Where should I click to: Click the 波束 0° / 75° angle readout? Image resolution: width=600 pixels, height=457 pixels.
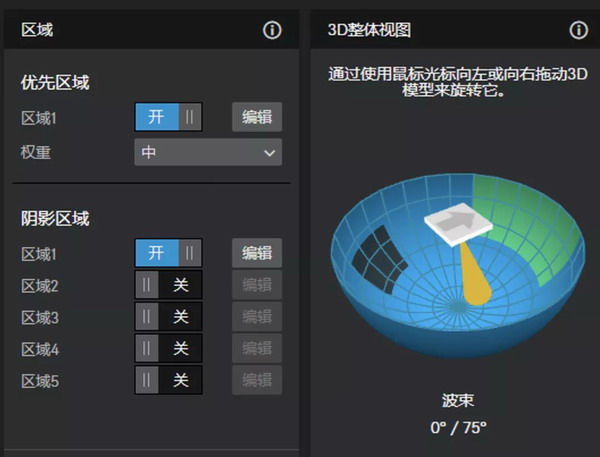[x=457, y=427]
